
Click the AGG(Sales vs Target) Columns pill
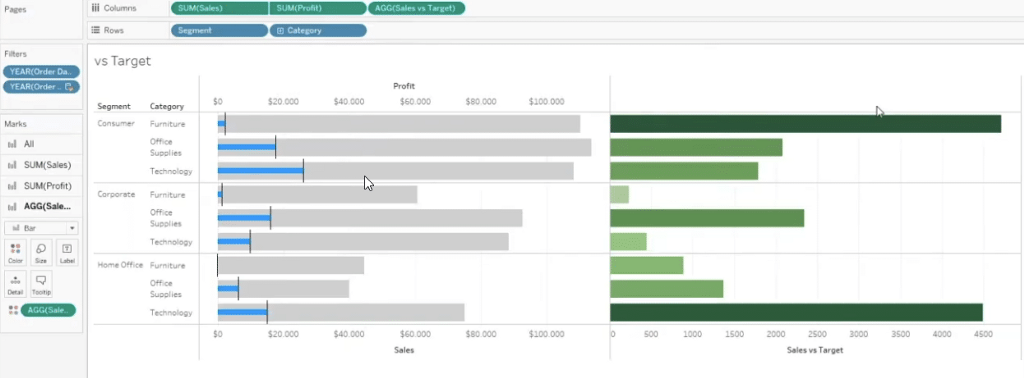point(417,8)
